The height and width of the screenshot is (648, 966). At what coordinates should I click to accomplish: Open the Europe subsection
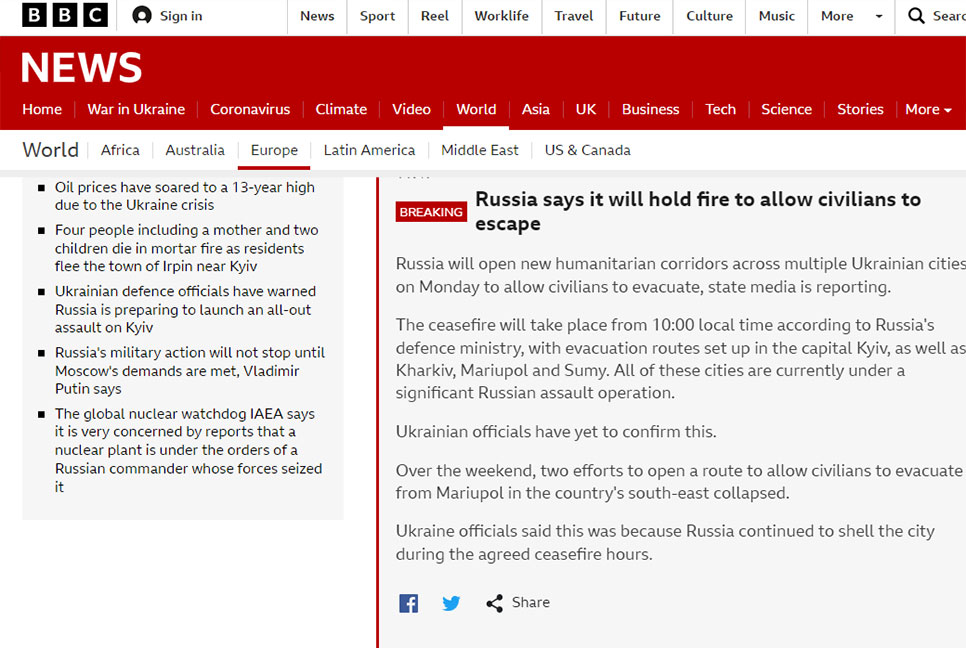(274, 150)
